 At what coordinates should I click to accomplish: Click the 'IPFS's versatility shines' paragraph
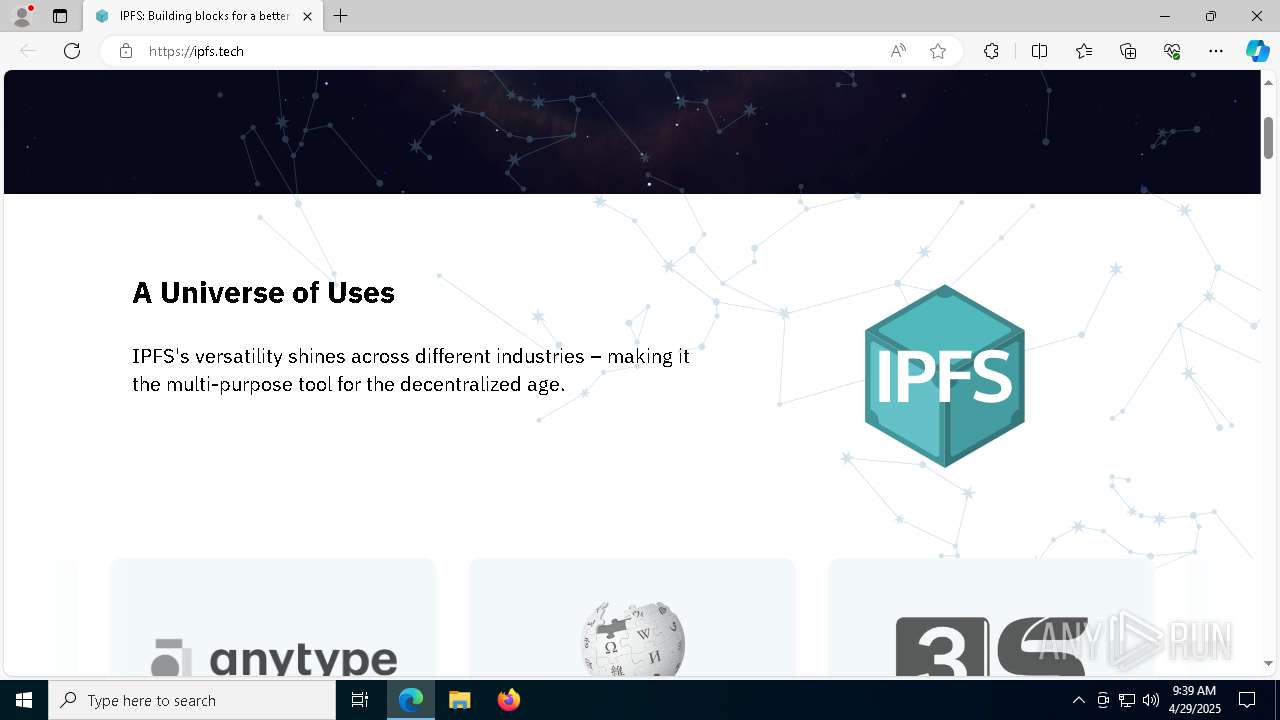click(411, 370)
